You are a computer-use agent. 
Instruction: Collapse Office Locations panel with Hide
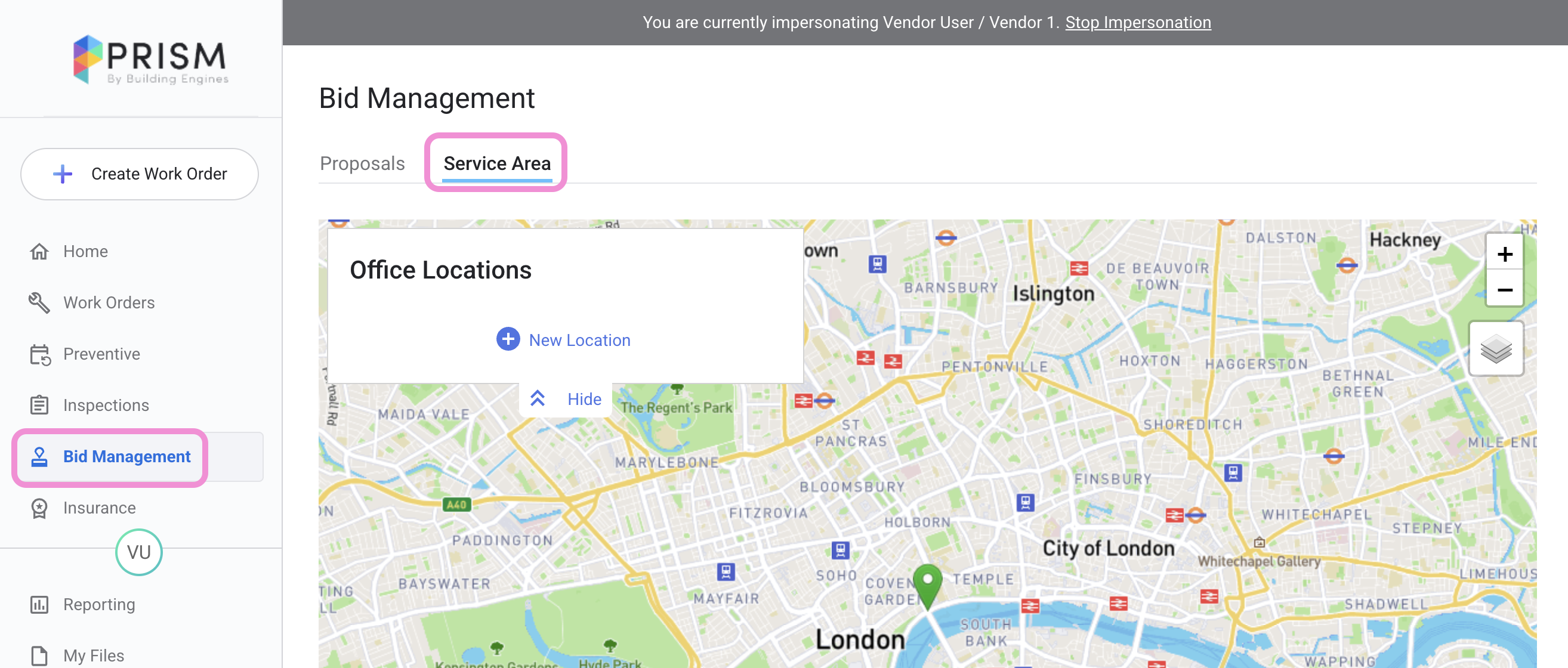(x=566, y=399)
